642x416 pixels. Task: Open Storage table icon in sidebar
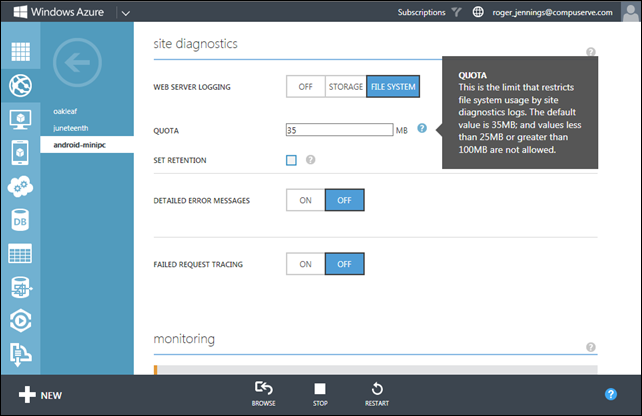pyautogui.click(x=20, y=253)
